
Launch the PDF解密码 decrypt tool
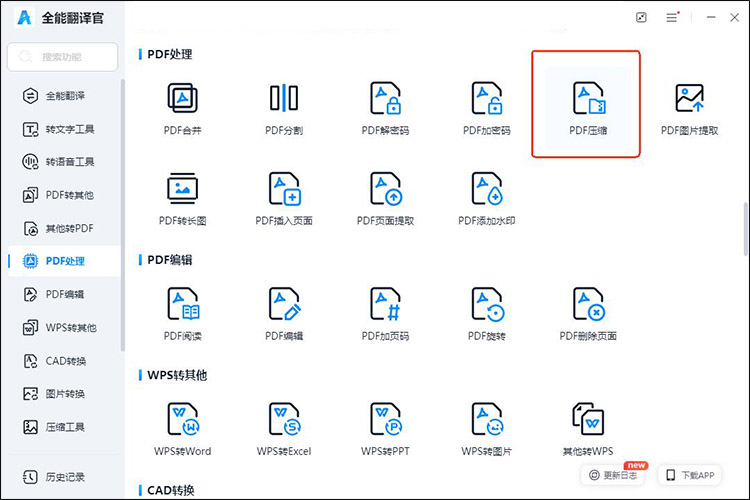tap(385, 109)
